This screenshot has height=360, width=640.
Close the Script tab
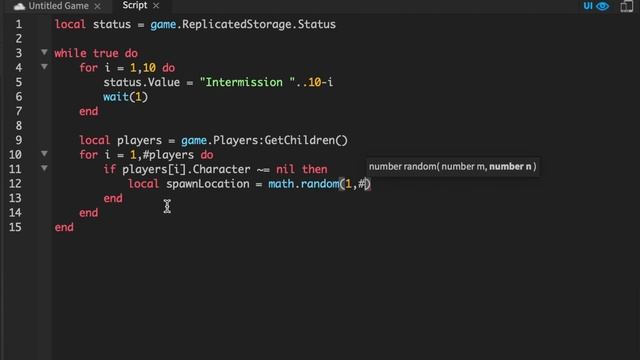[x=156, y=6]
